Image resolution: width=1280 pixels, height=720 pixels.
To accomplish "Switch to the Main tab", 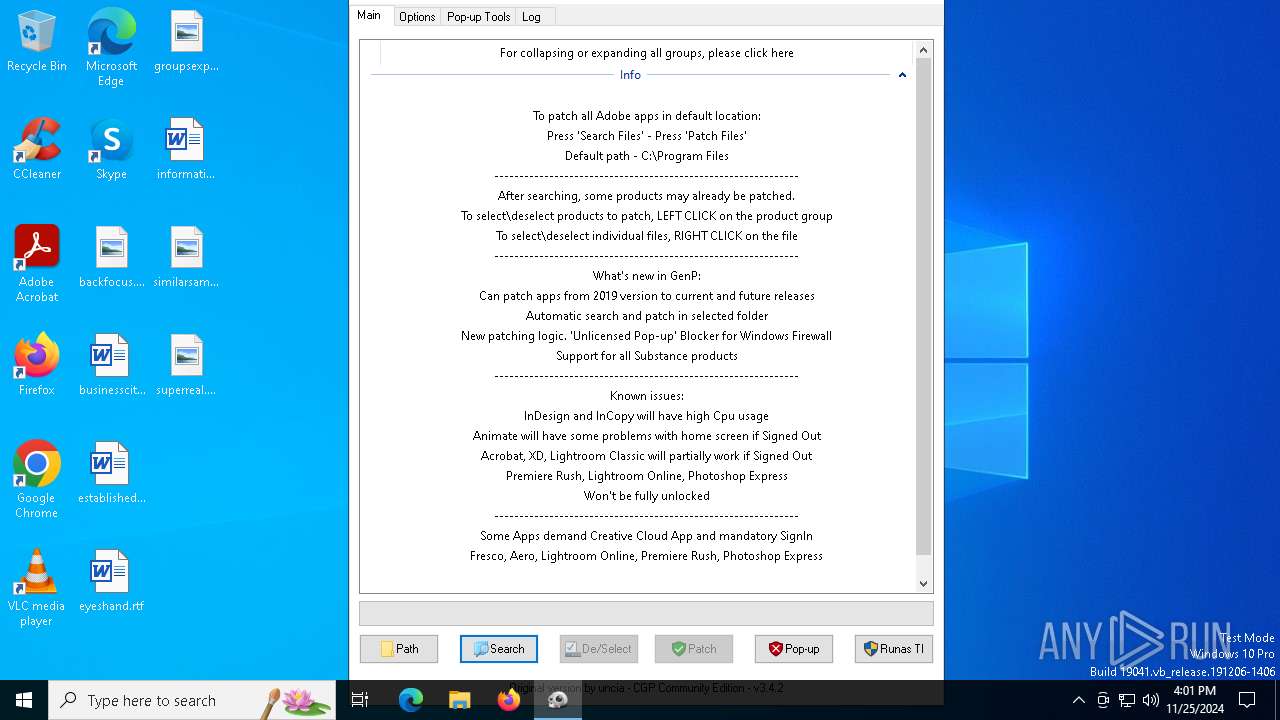I will [369, 15].
